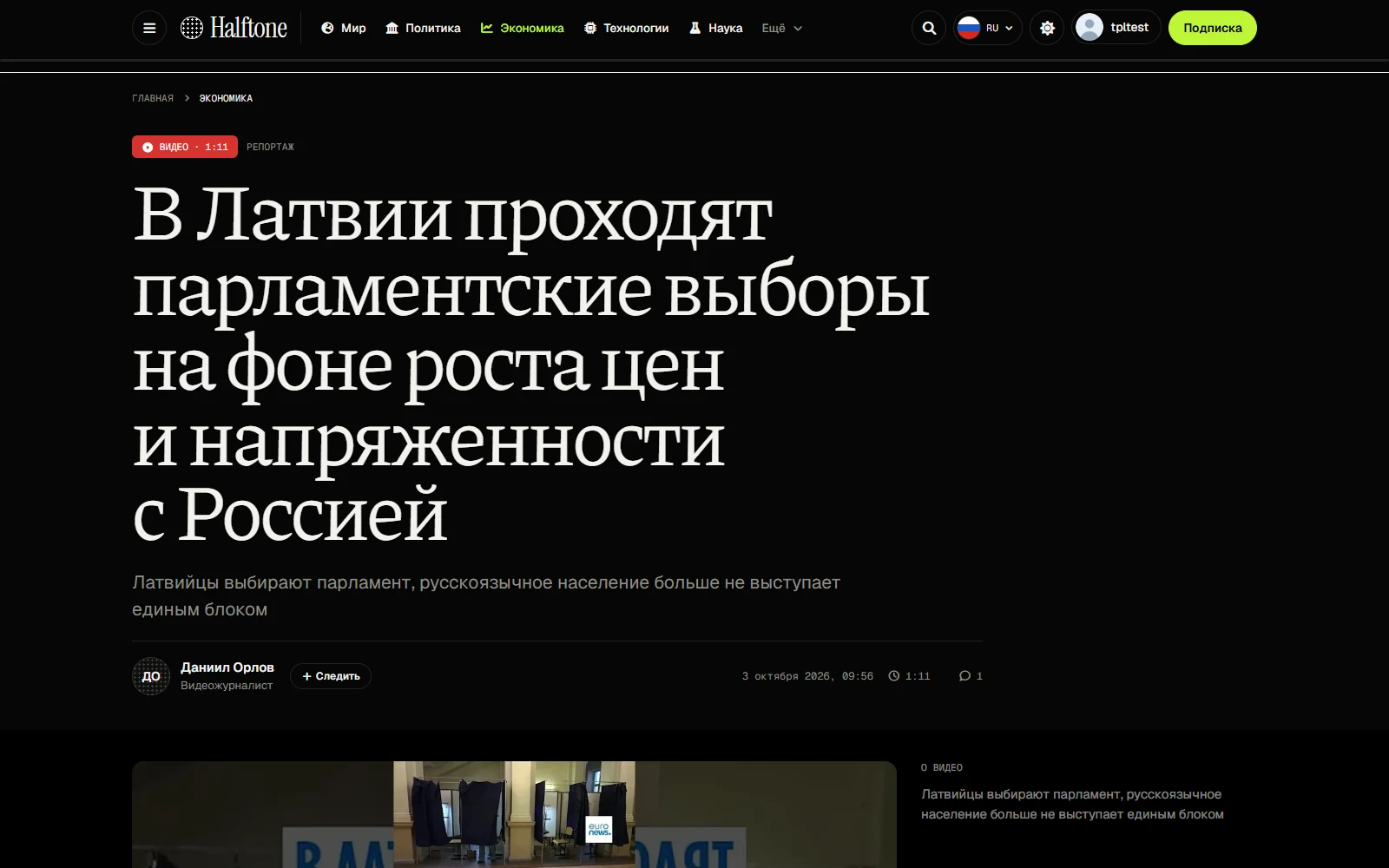Open author Даниил Орлов's page
1389x868 pixels.
[x=227, y=667]
